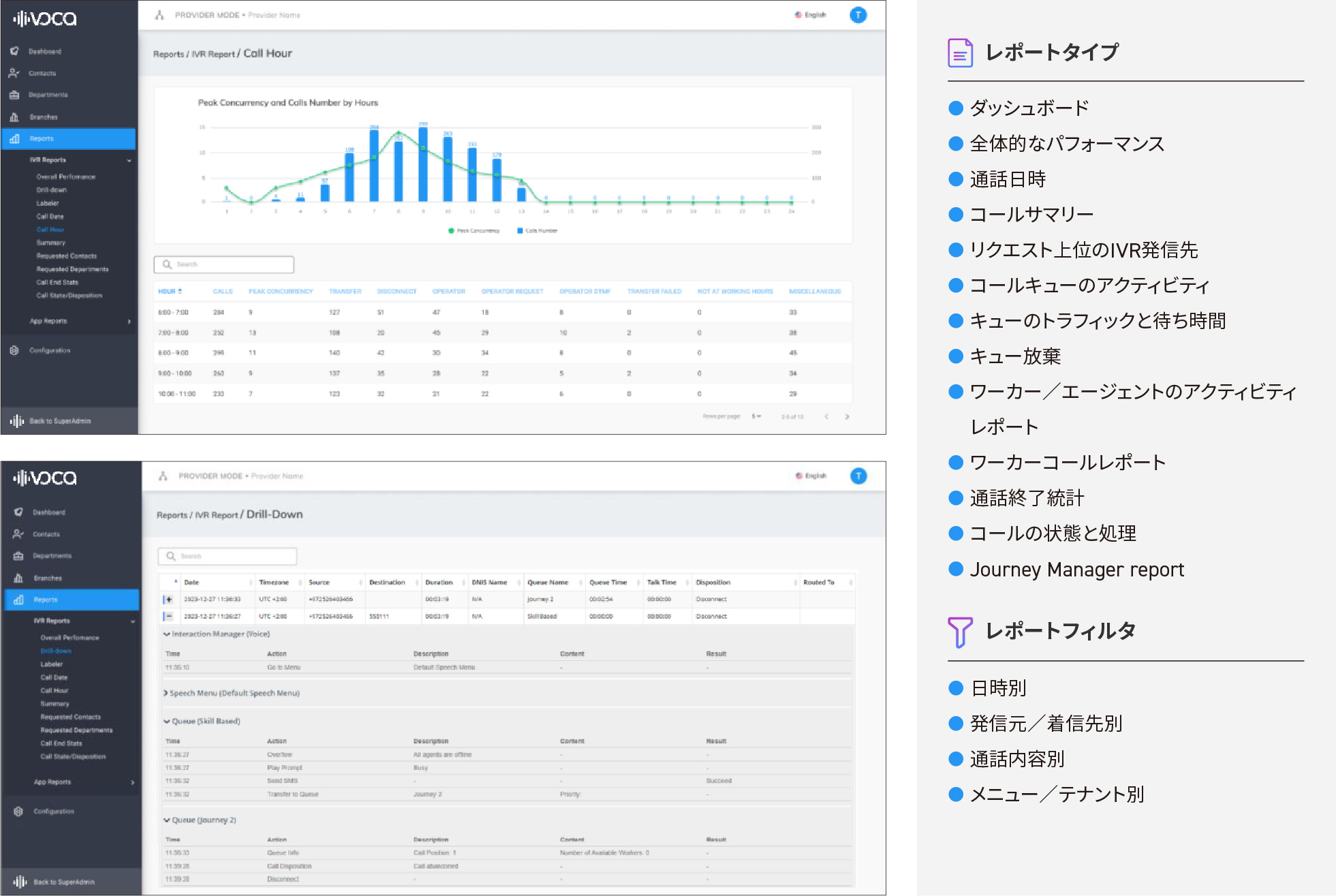Open Requested Contacts in Call Hour page sidebar
Image resolution: width=1336 pixels, height=896 pixels.
pyautogui.click(x=67, y=256)
